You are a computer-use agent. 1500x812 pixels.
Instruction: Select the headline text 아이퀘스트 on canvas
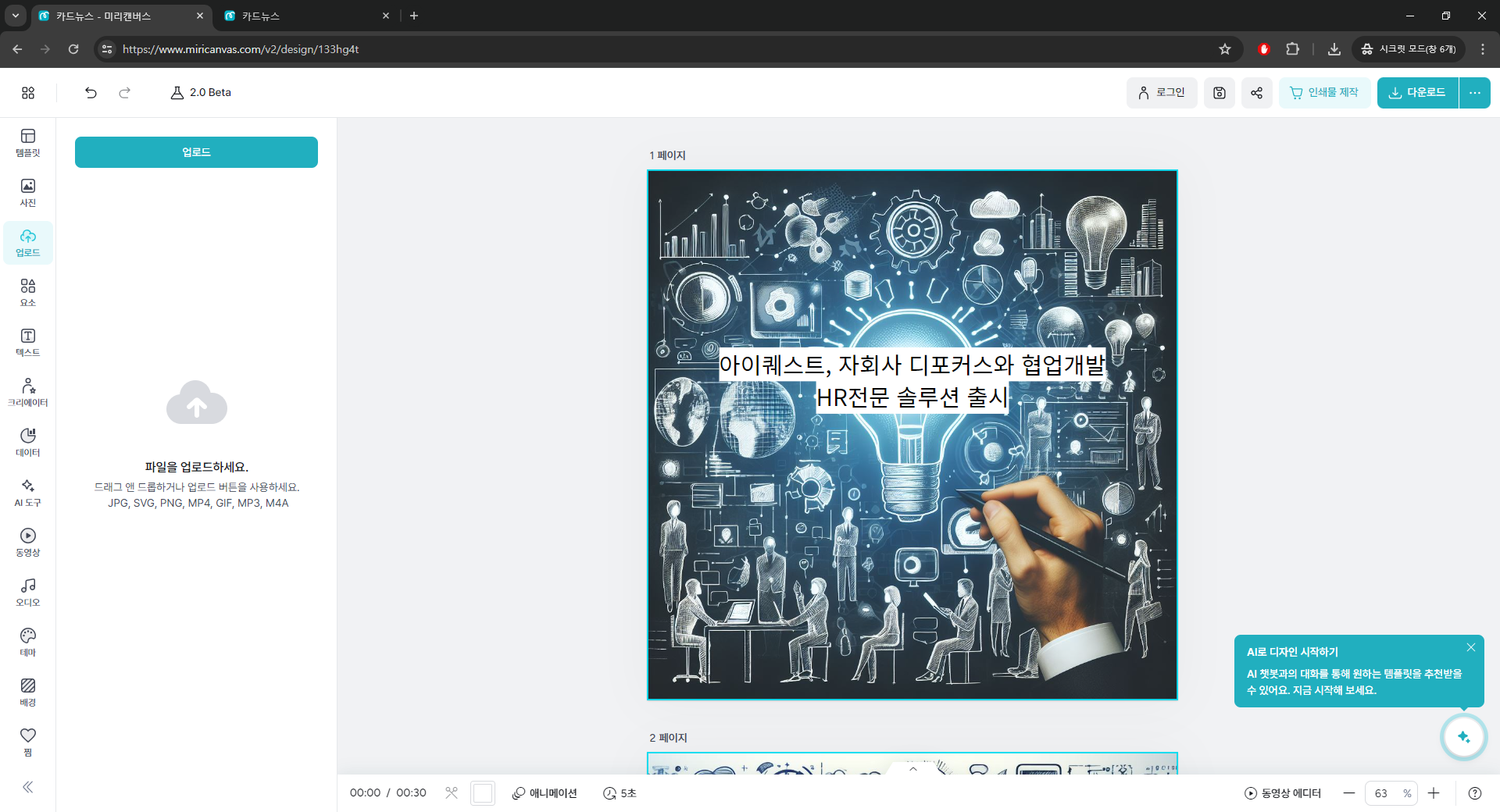912,365
